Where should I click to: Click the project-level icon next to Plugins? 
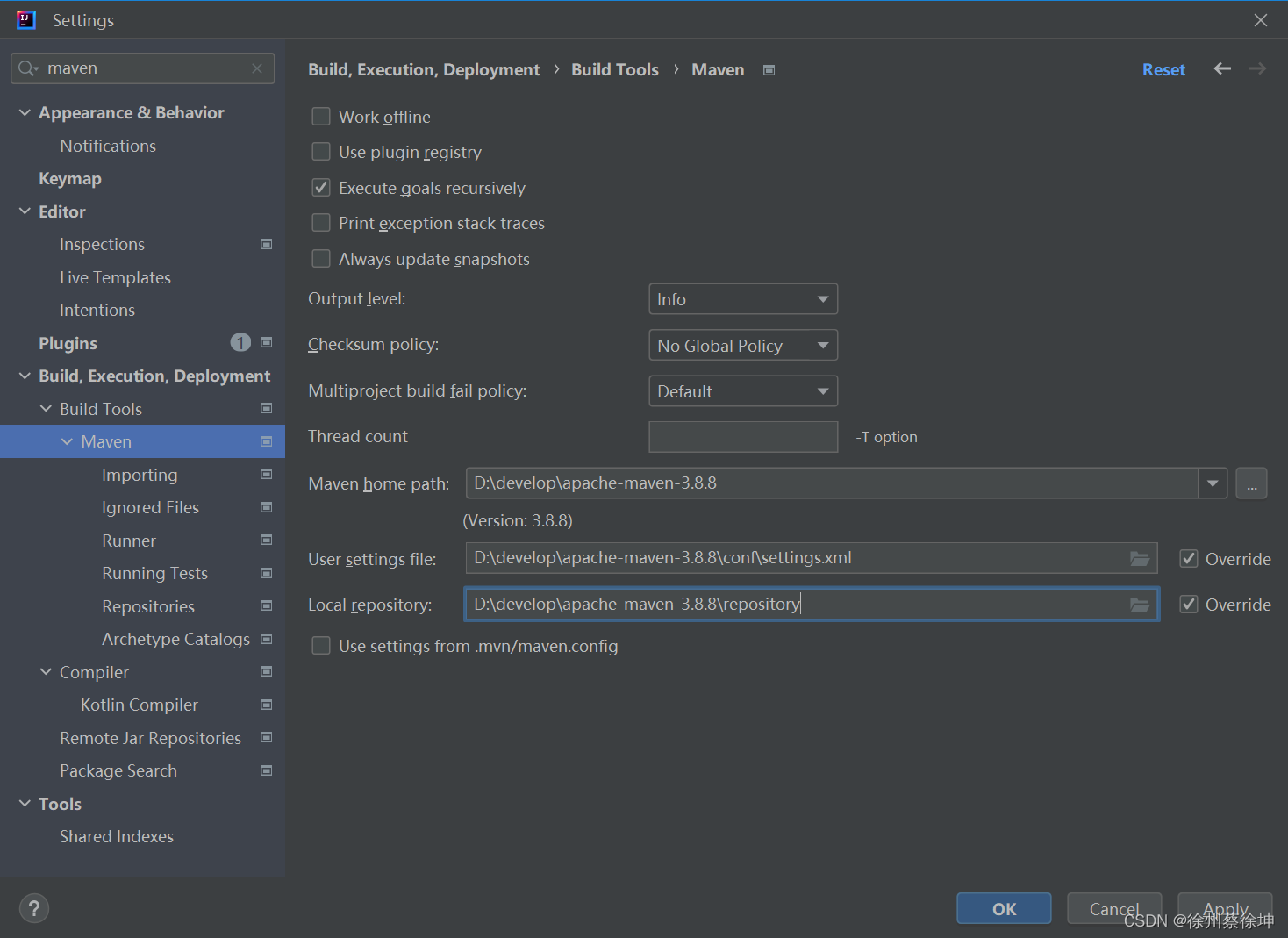coord(267,342)
